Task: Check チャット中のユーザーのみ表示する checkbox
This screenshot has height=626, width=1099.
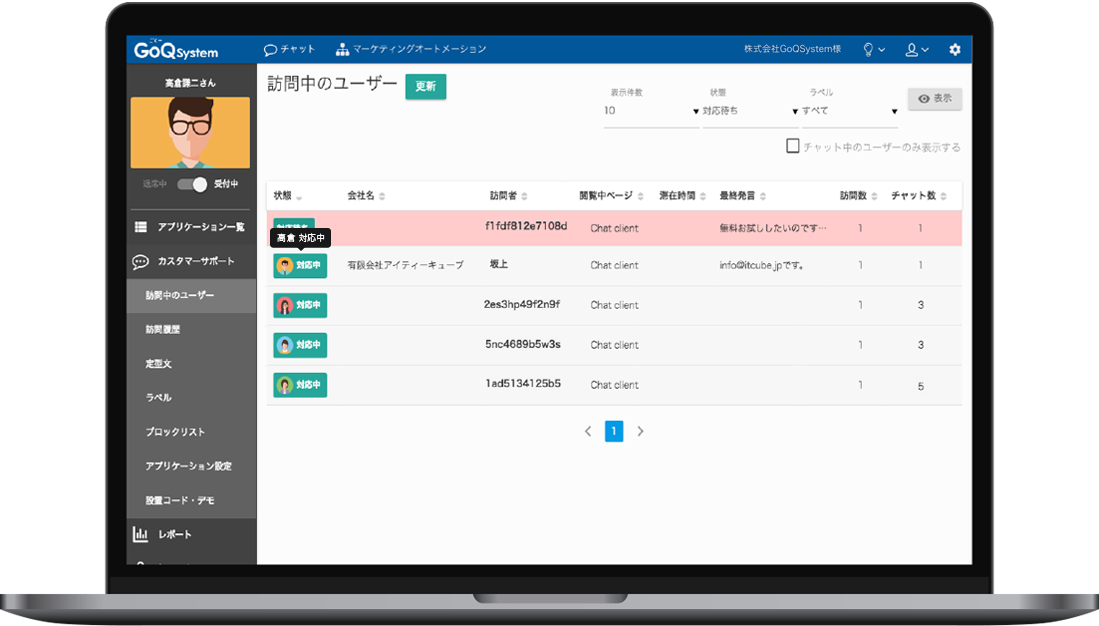Action: coord(793,146)
